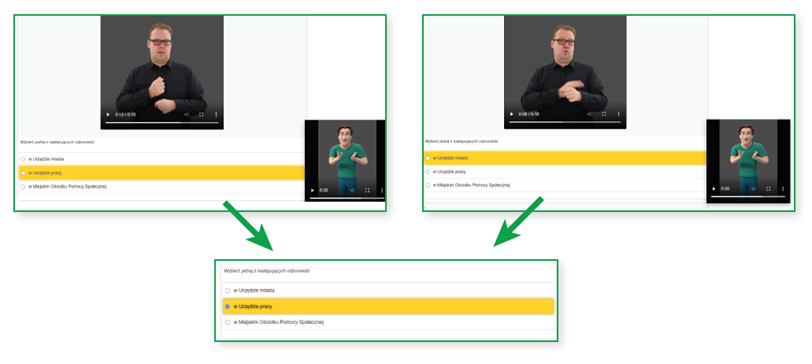
Task: Select 'w Urzędzie miasta' radio in the bottom panel
Action: tap(227, 290)
